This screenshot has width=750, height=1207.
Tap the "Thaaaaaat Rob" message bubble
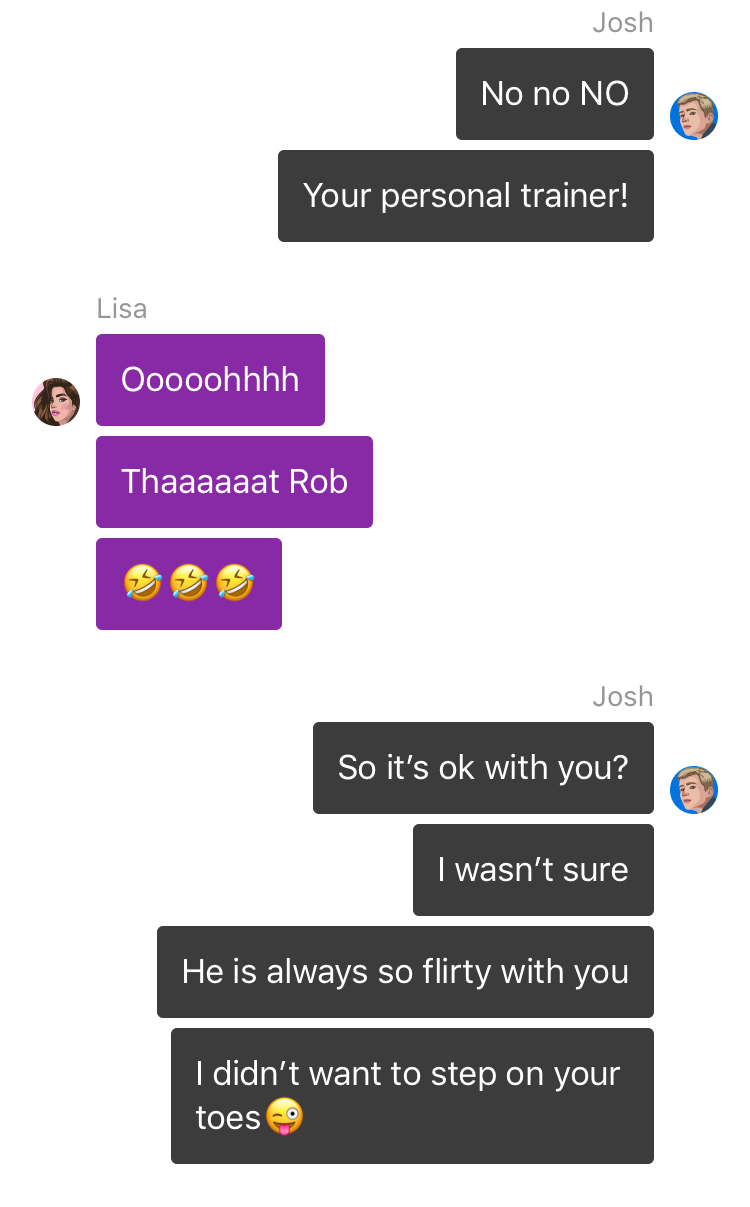click(x=234, y=482)
